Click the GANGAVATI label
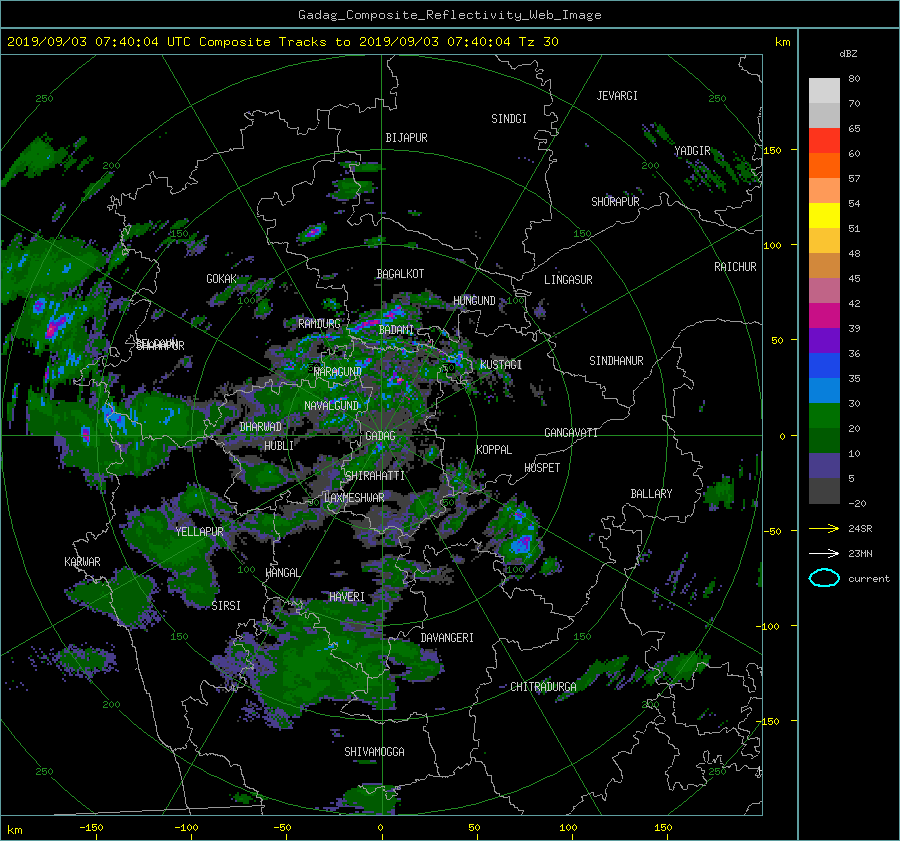The width and height of the screenshot is (900, 841). [x=571, y=432]
